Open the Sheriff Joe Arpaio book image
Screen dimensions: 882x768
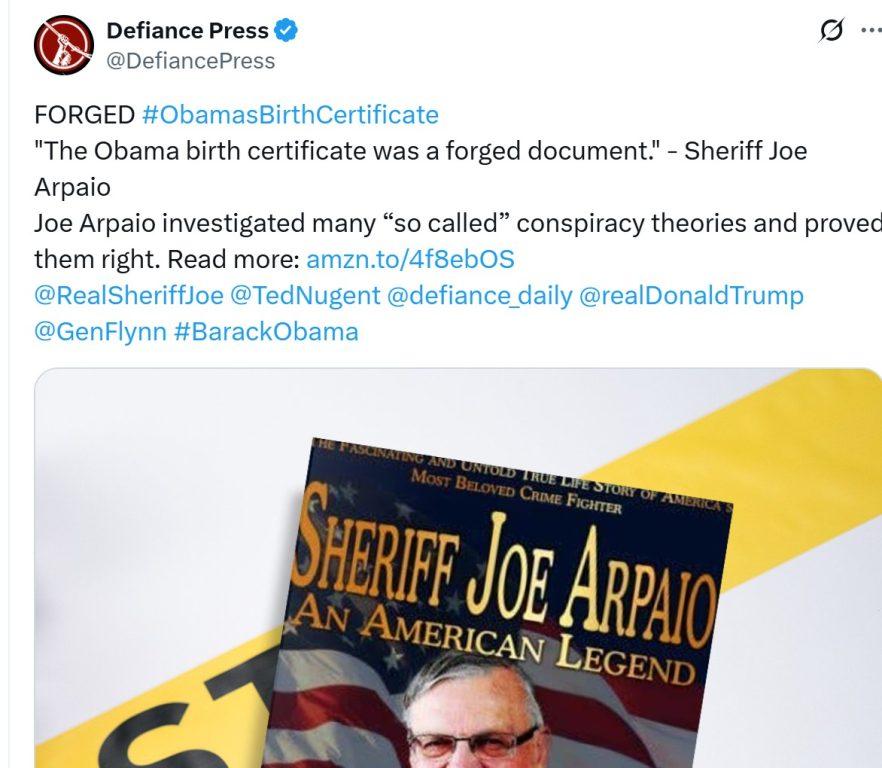pos(458,568)
